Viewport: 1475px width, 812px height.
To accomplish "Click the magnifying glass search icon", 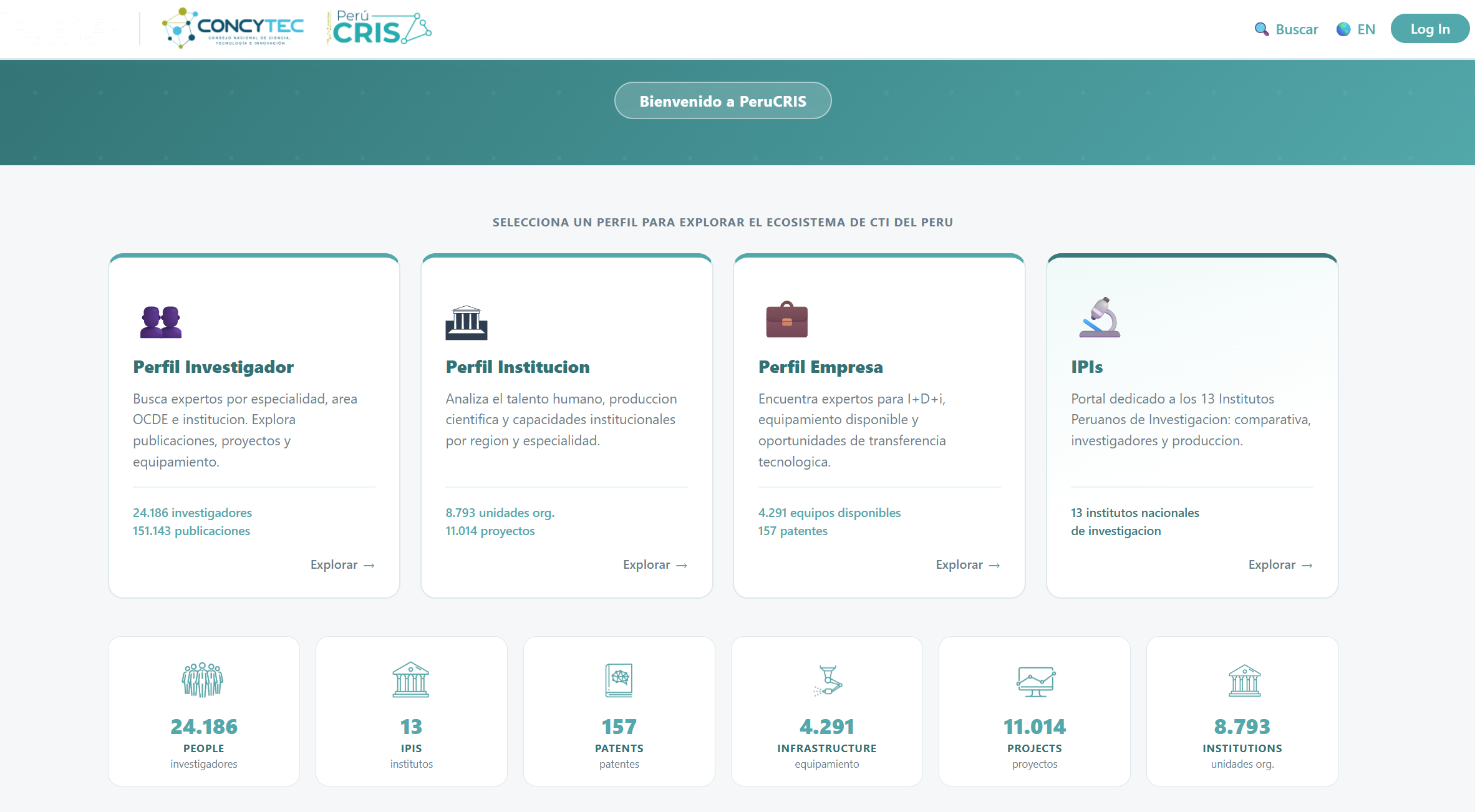I will click(x=1261, y=29).
